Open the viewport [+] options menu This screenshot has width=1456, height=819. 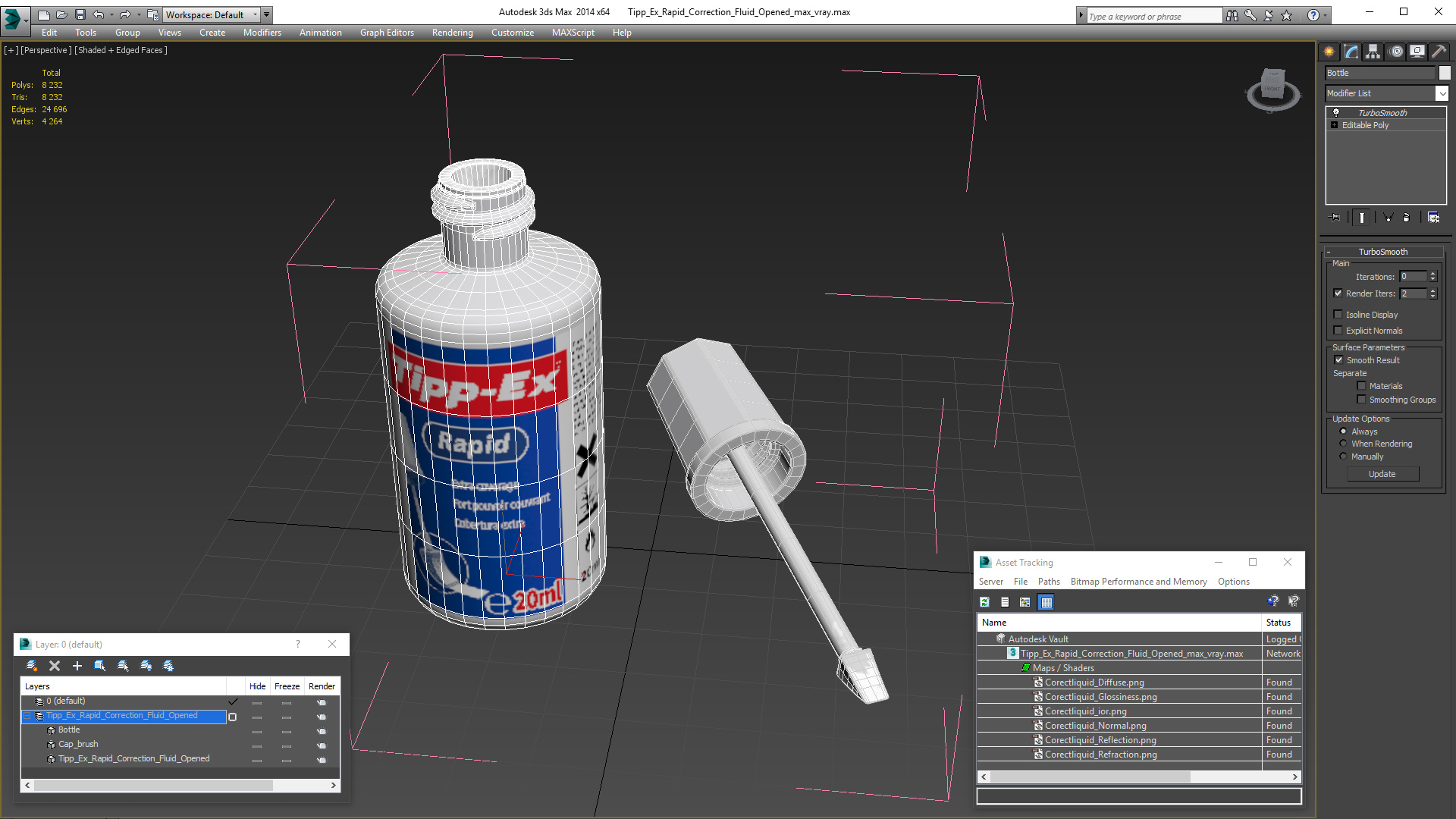tap(11, 50)
